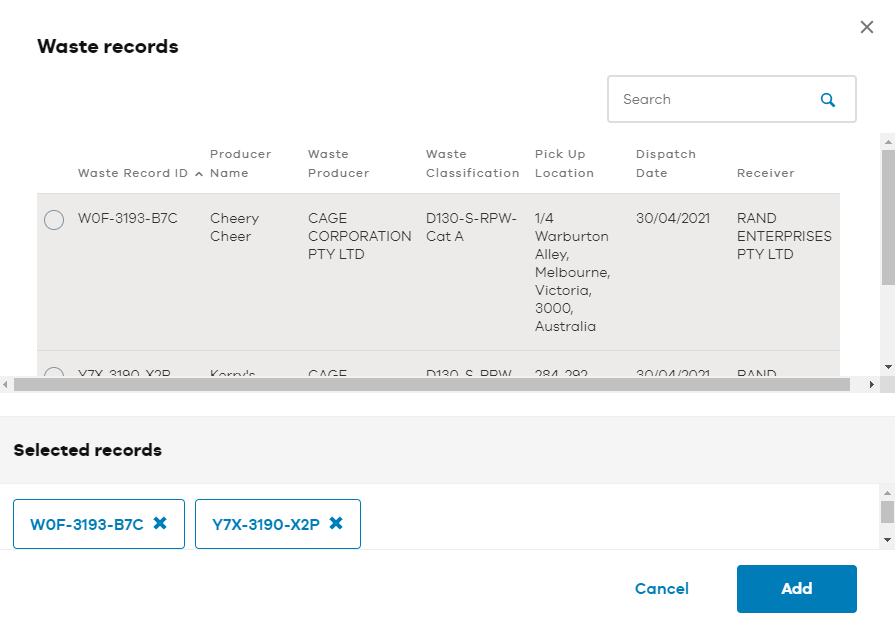Screen dimensions: 895x632
Task: Sort by Dispatch Date column header
Action: pos(666,163)
